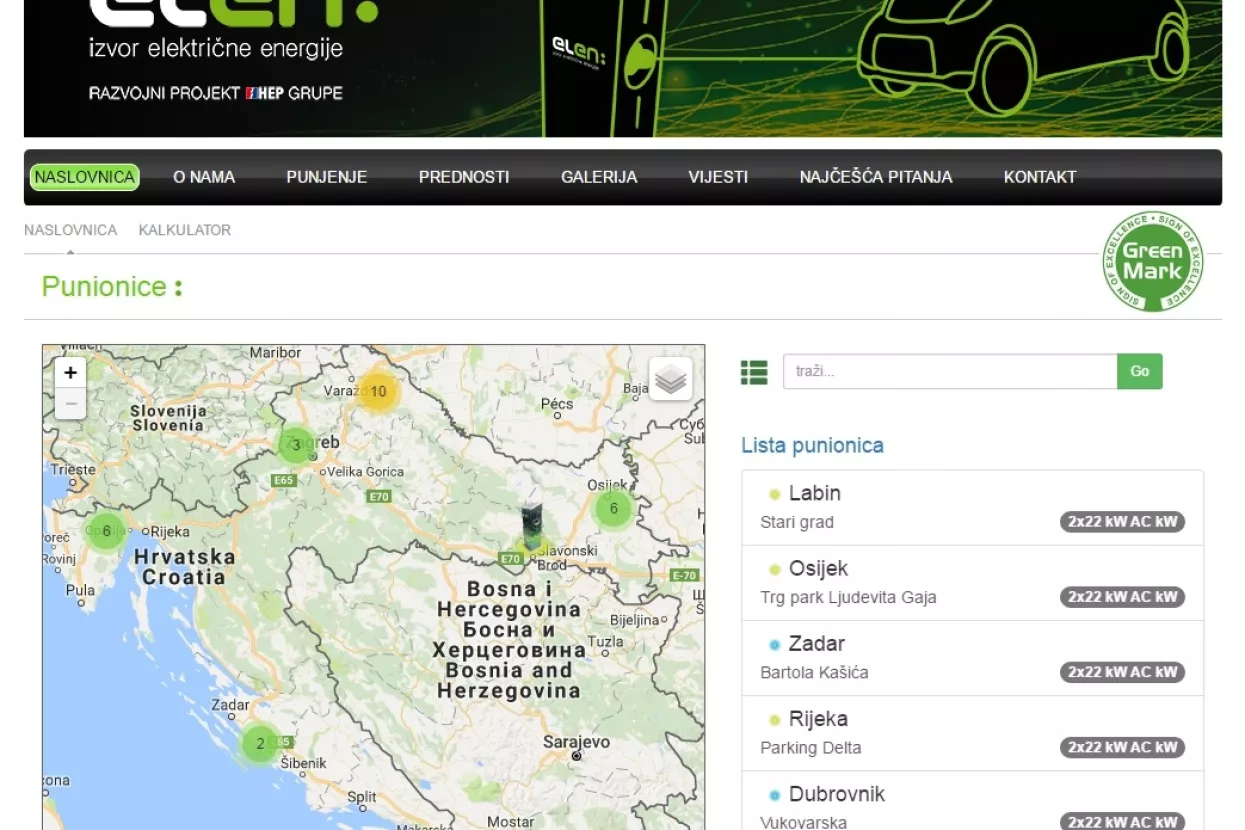The height and width of the screenshot is (830, 1245).
Task: Open the O NAMA menu
Action: point(204,177)
